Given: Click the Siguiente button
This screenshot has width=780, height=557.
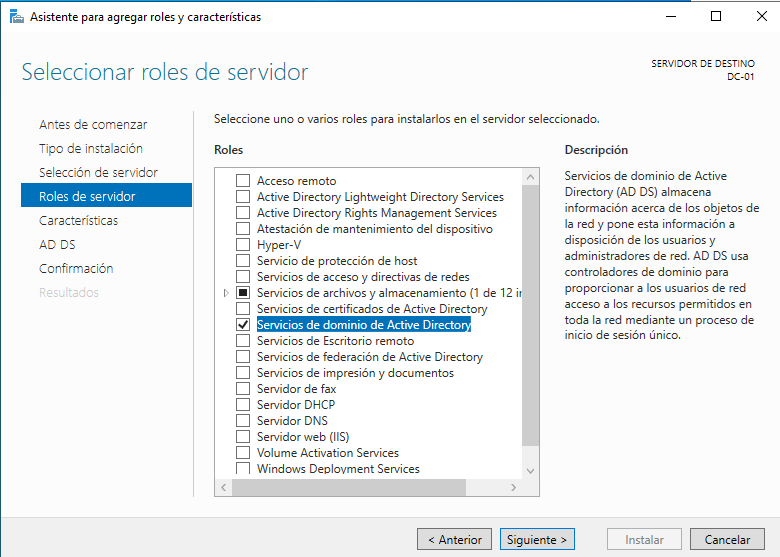Looking at the screenshot, I should pos(537,540).
